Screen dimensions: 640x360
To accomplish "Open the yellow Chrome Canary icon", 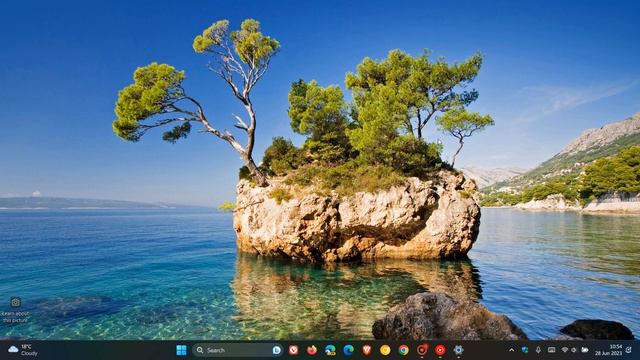I will pos(385,350).
